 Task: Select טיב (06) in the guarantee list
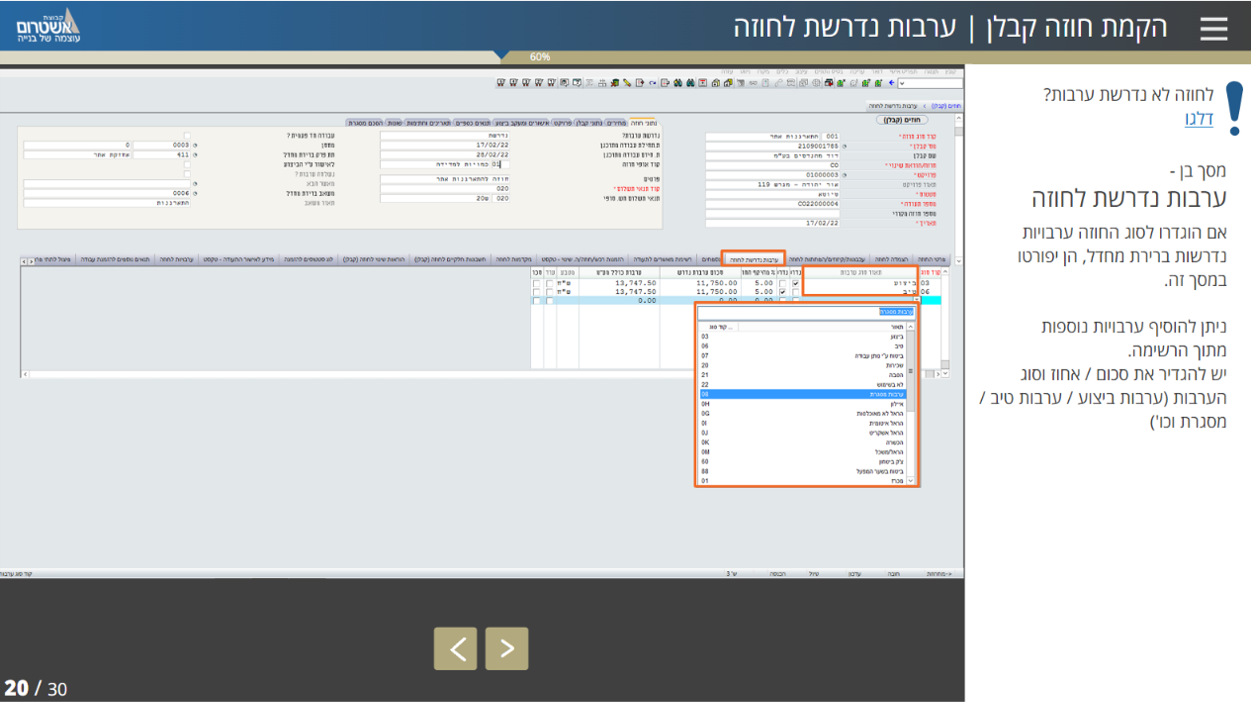tap(803, 346)
